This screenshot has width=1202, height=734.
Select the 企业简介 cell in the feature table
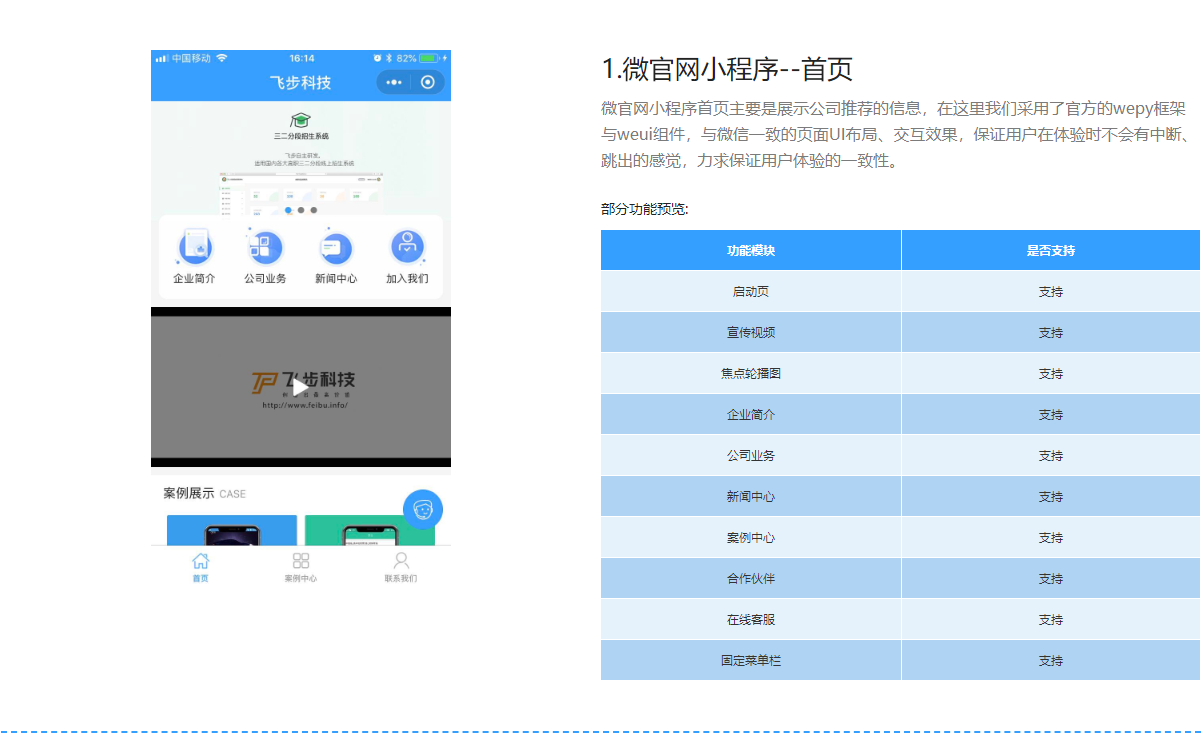point(751,415)
